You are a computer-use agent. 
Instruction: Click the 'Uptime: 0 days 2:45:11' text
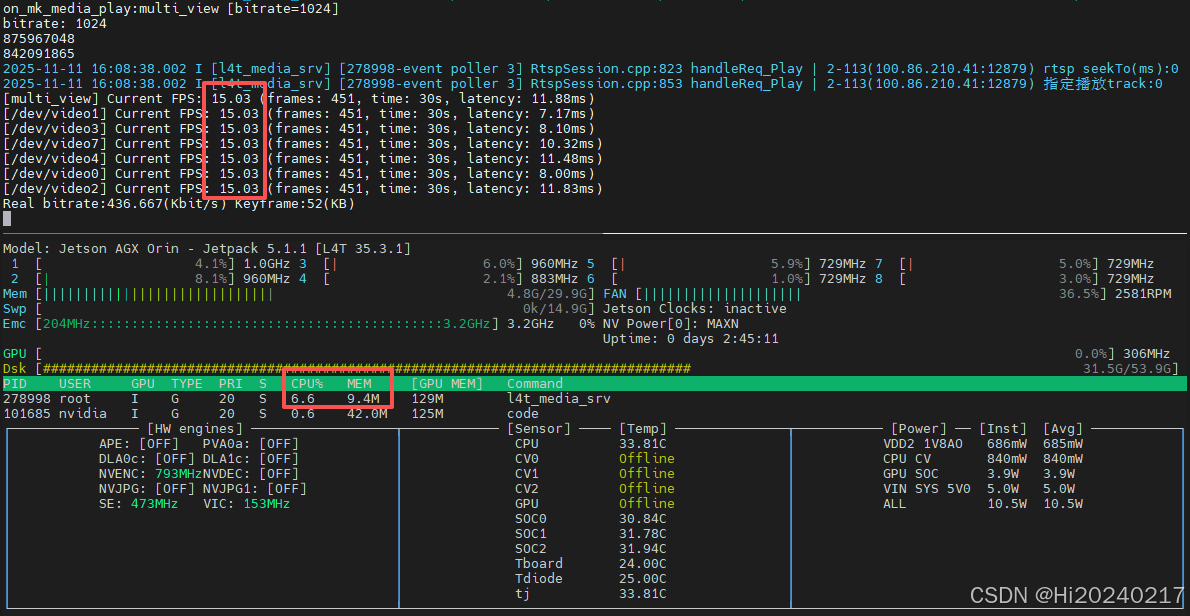pyautogui.click(x=690, y=339)
